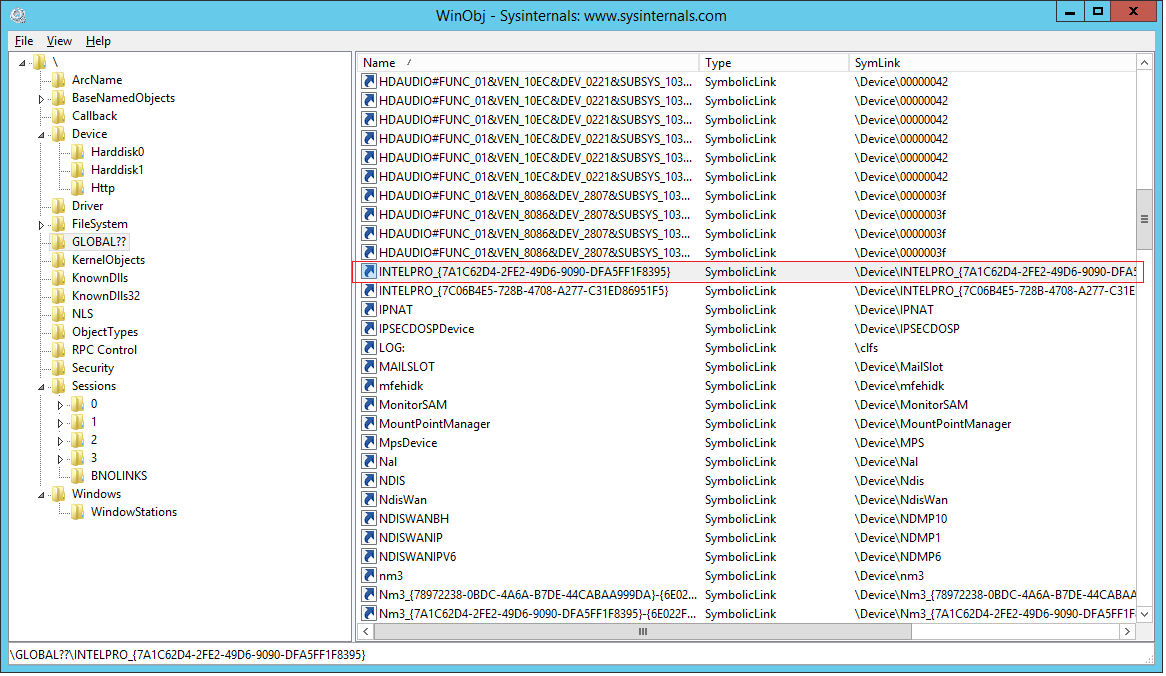Select the WindowStations folder icon
Screen dimensions: 1166x676
(77, 512)
